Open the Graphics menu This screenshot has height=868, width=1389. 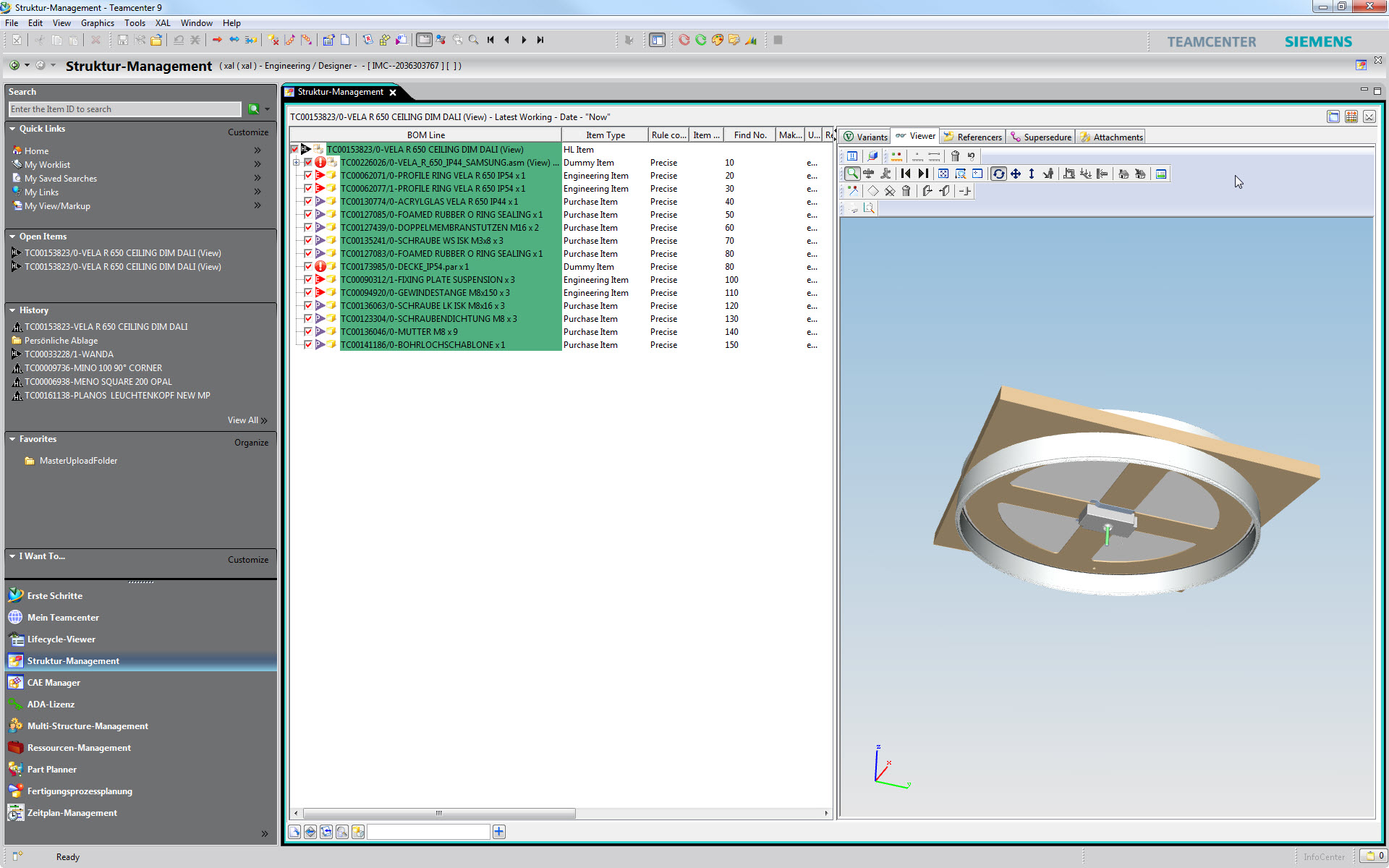coord(98,23)
